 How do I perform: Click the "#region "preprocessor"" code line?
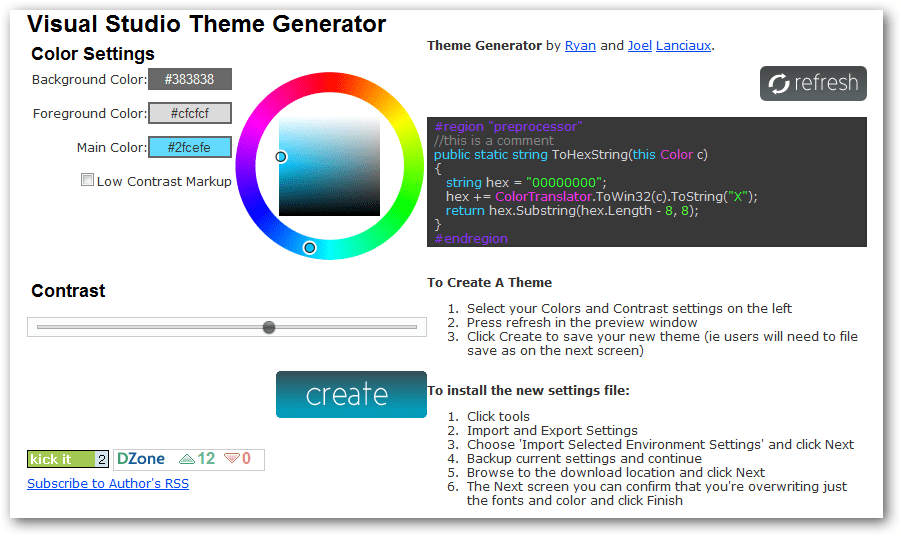pyautogui.click(x=509, y=126)
